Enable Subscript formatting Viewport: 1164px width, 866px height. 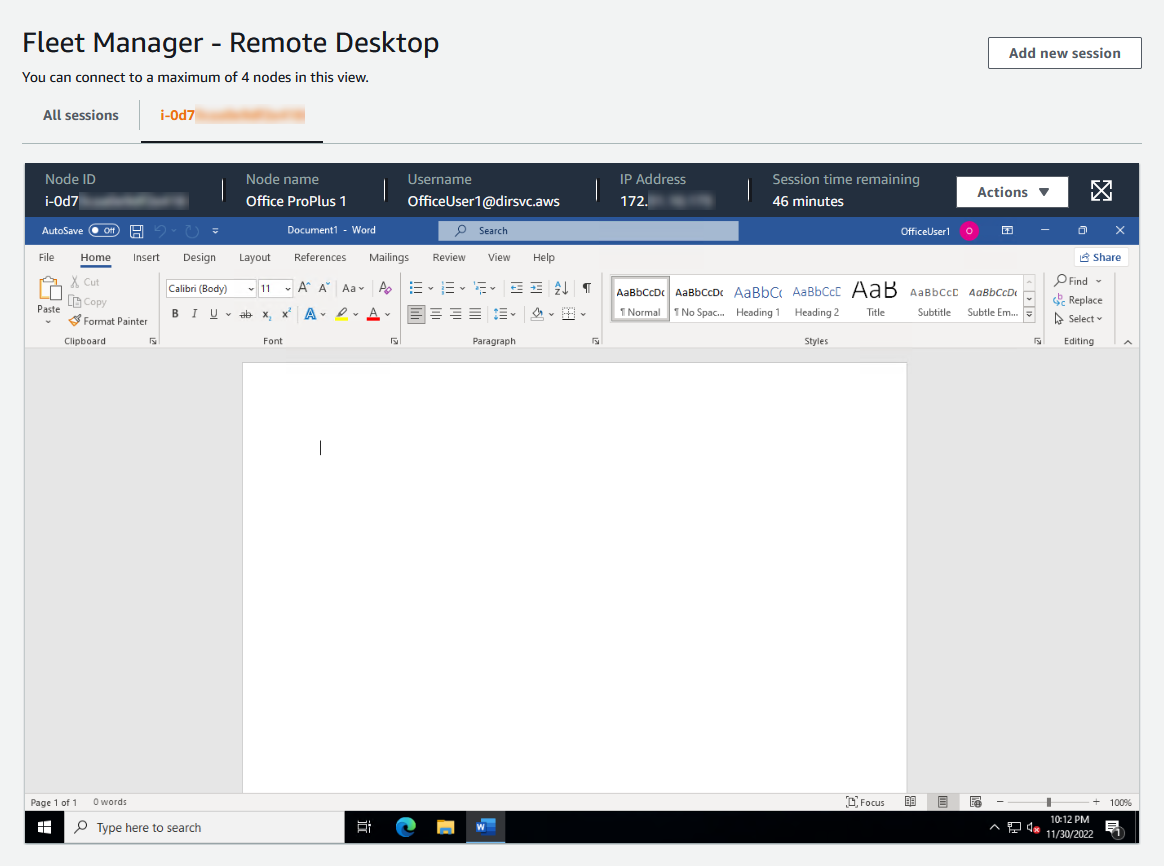(x=266, y=313)
